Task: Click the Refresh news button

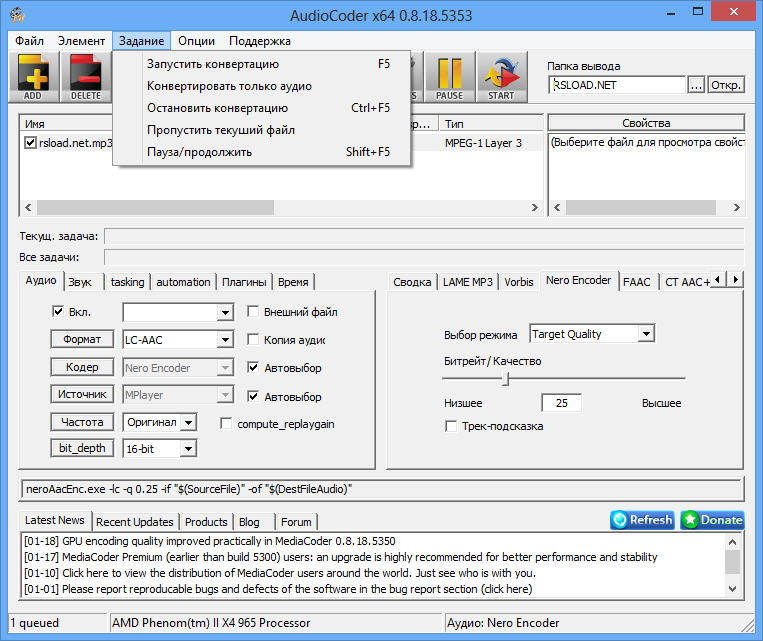Action: (x=642, y=520)
